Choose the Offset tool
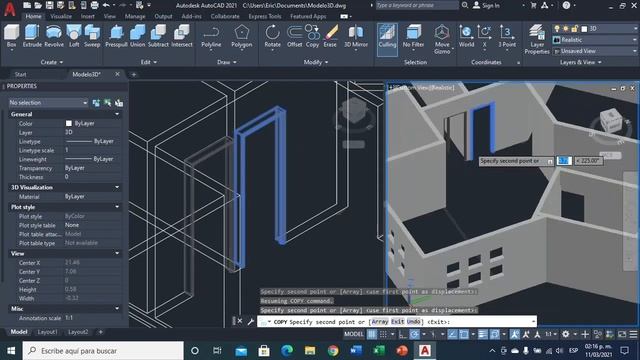This screenshot has width=640, height=360. (294, 36)
